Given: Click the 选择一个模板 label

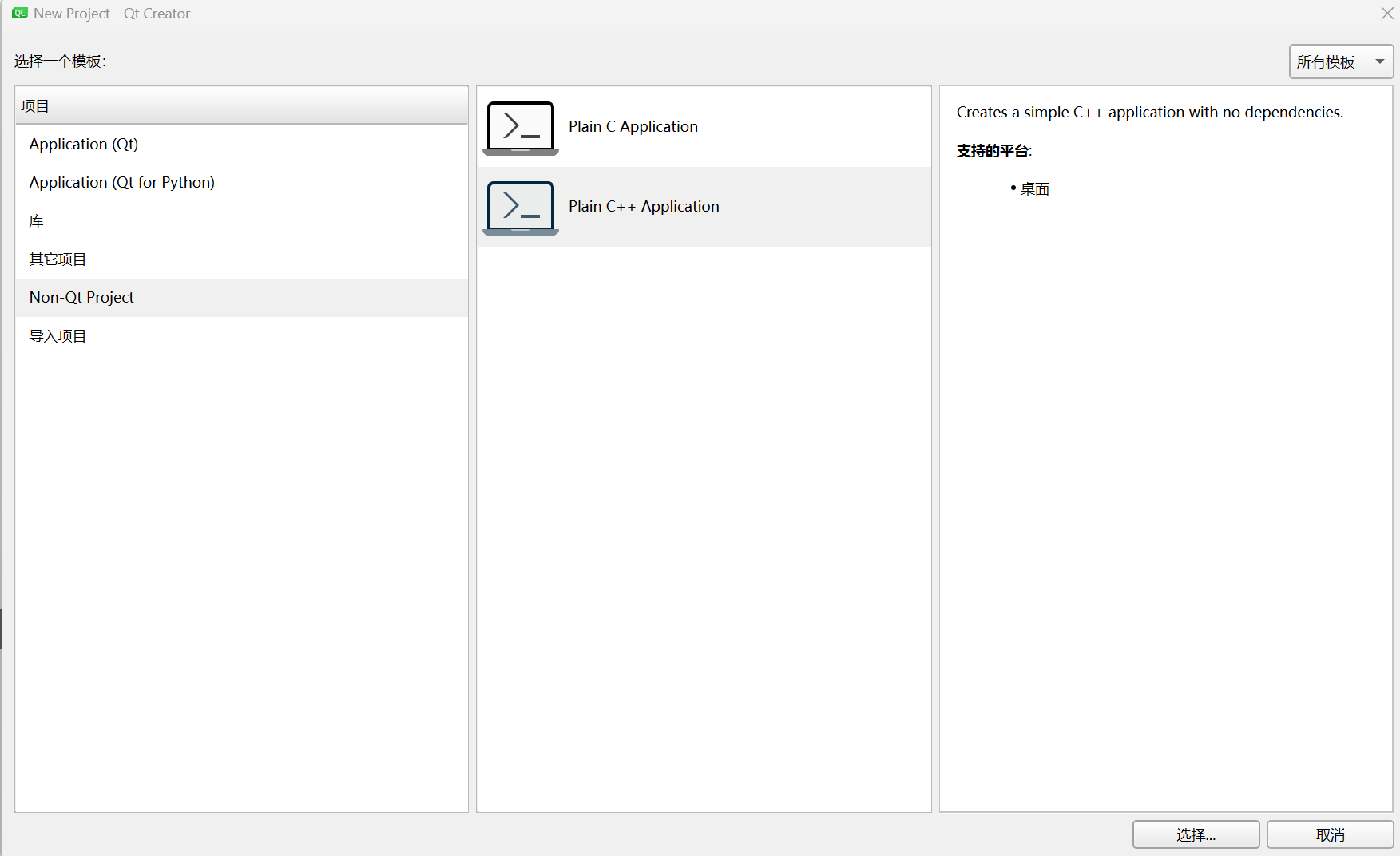Looking at the screenshot, I should pyautogui.click(x=60, y=61).
